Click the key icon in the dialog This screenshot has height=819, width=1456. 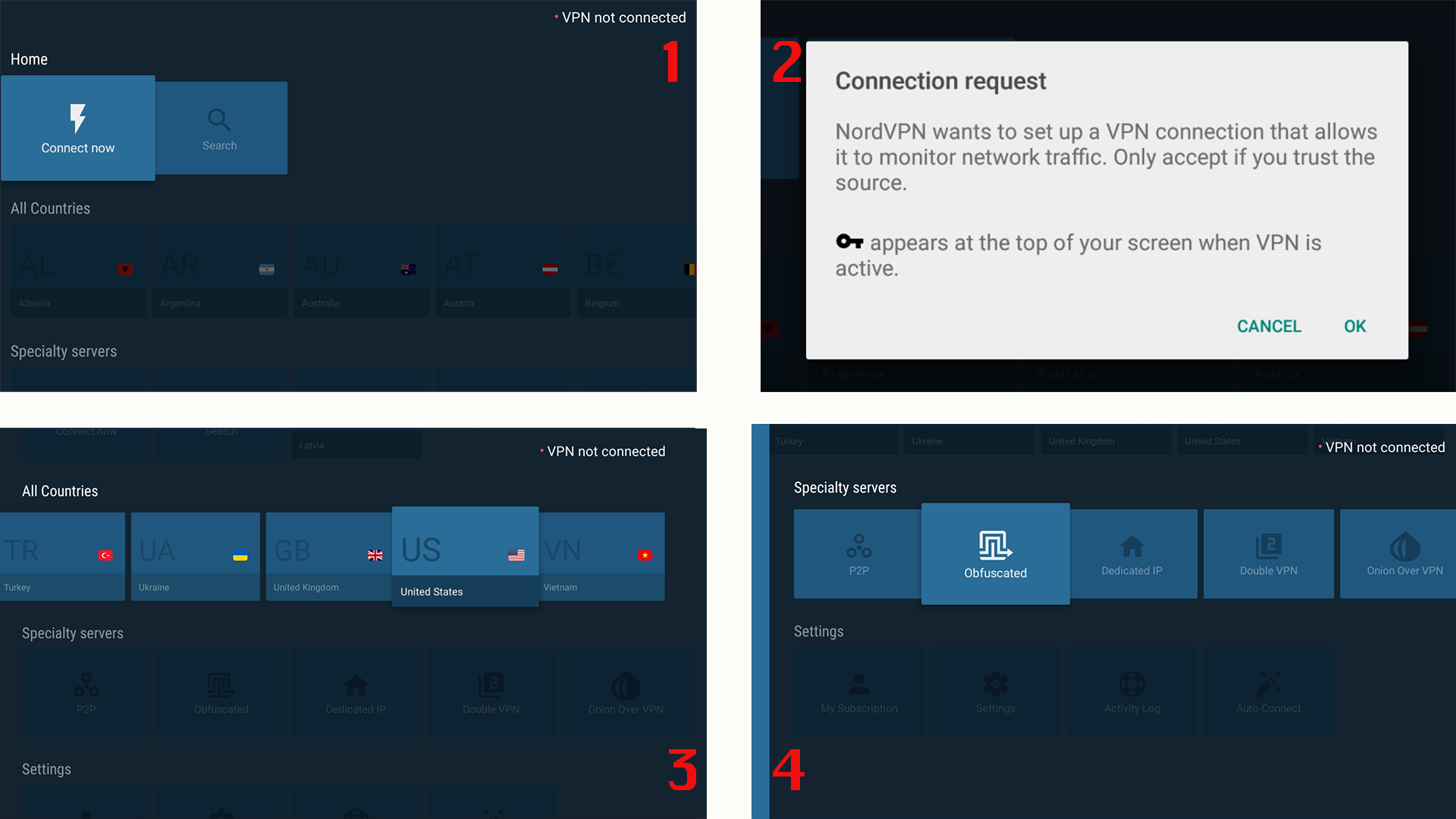tap(849, 241)
